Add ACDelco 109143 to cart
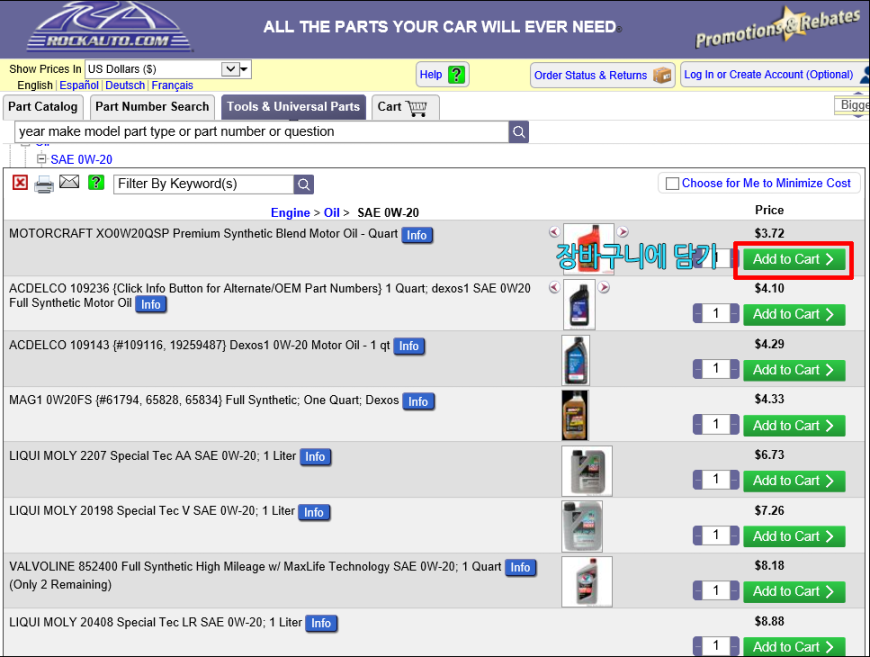This screenshot has width=870, height=657. pyautogui.click(x=794, y=370)
